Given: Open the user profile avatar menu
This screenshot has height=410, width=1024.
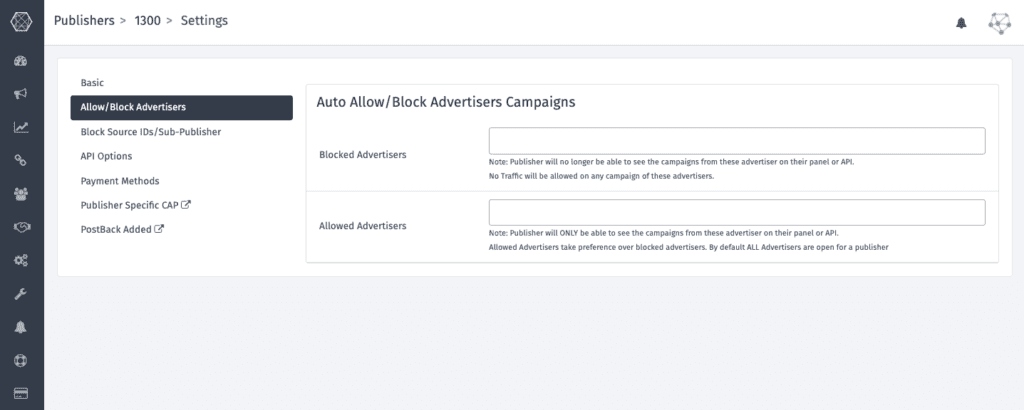Looking at the screenshot, I should (x=999, y=23).
